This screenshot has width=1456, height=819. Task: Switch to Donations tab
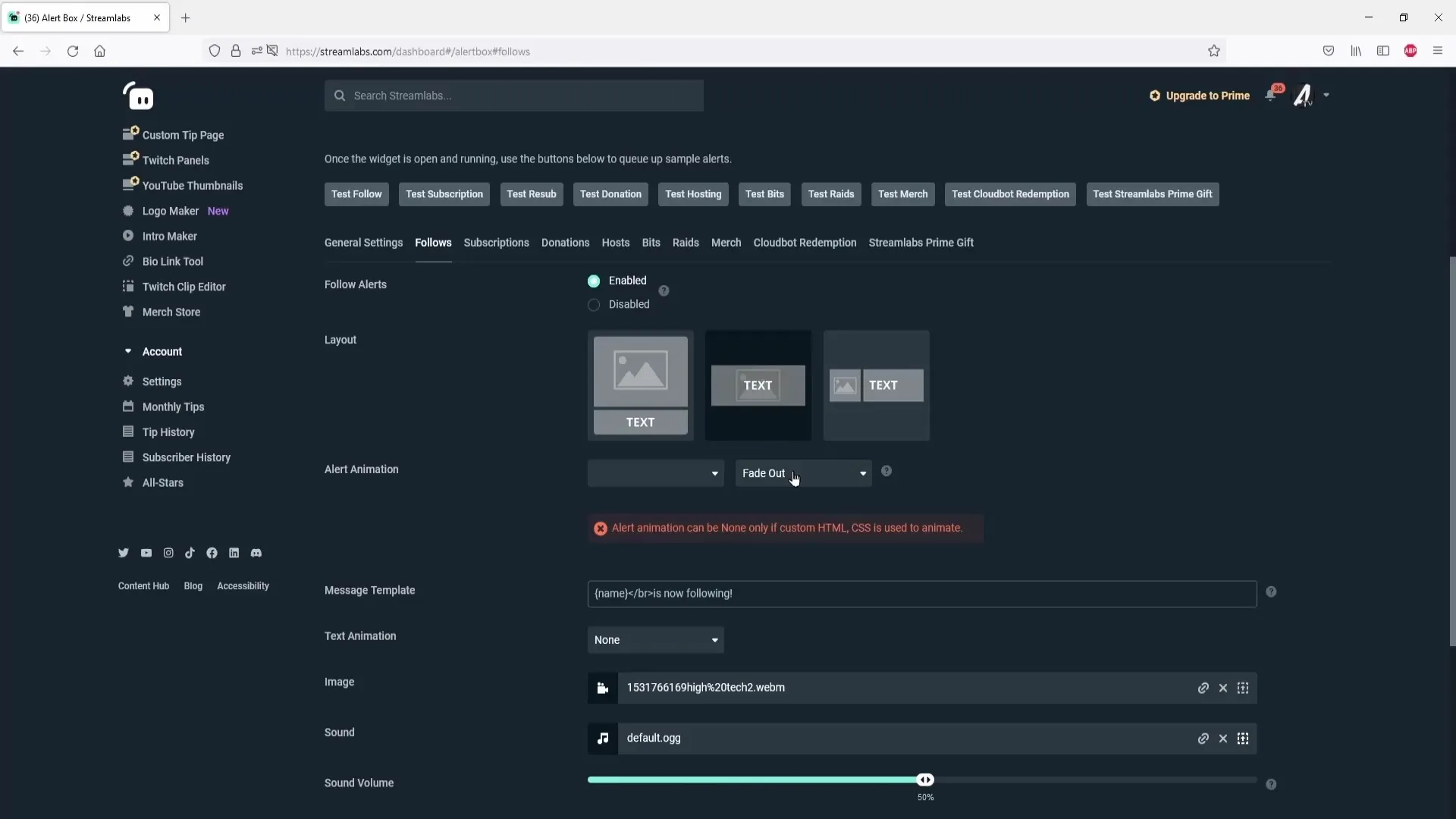pos(566,243)
